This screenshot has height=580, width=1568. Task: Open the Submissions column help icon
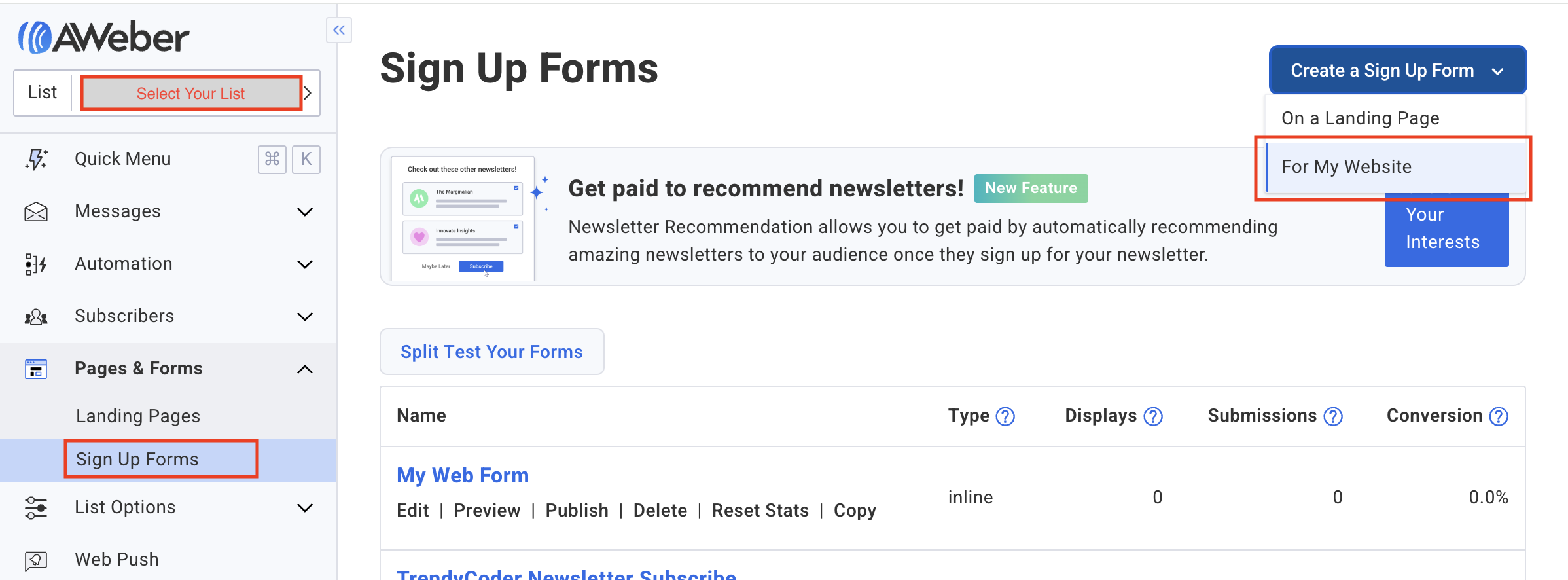pos(1333,416)
